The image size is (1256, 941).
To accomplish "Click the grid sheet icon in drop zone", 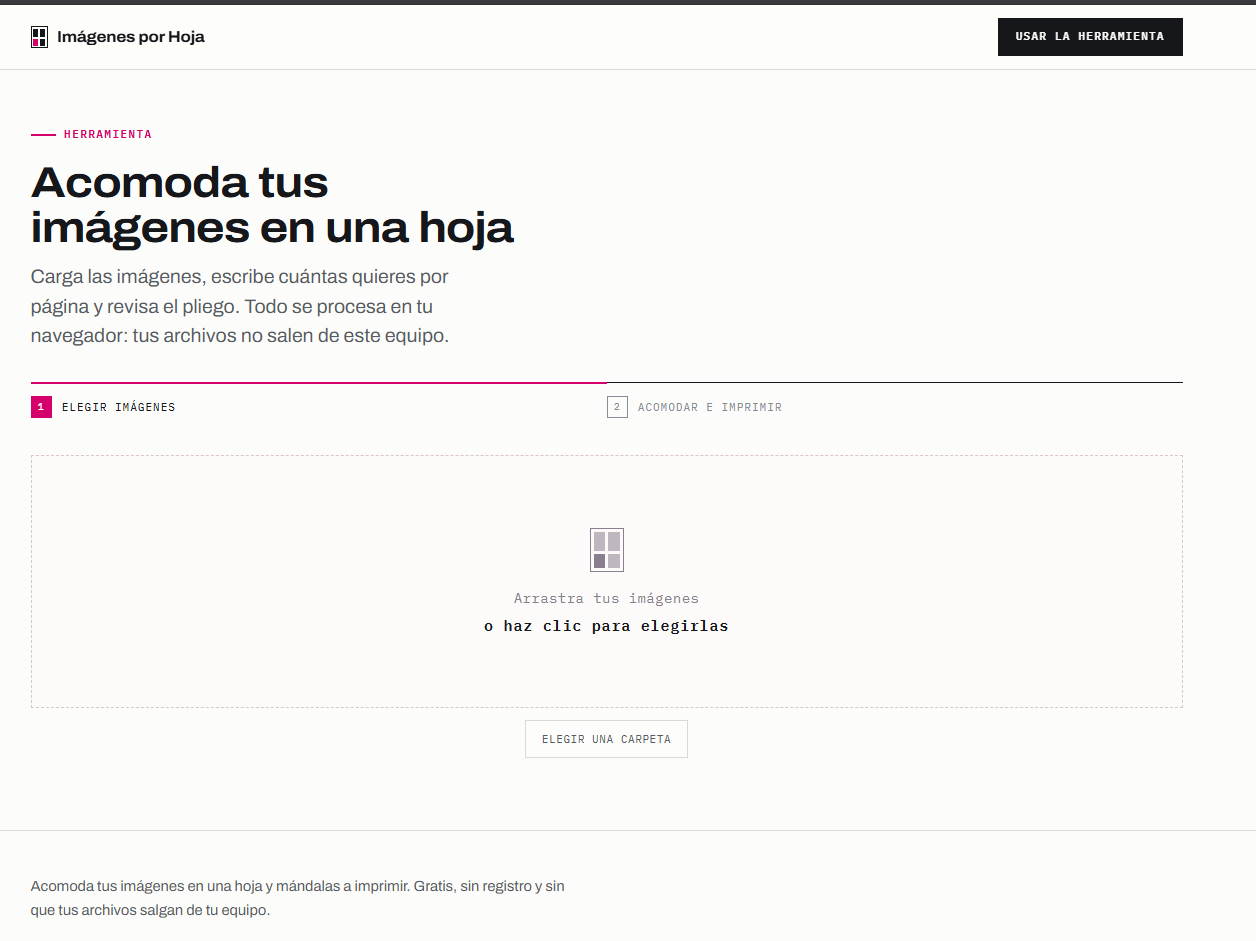I will [x=607, y=550].
